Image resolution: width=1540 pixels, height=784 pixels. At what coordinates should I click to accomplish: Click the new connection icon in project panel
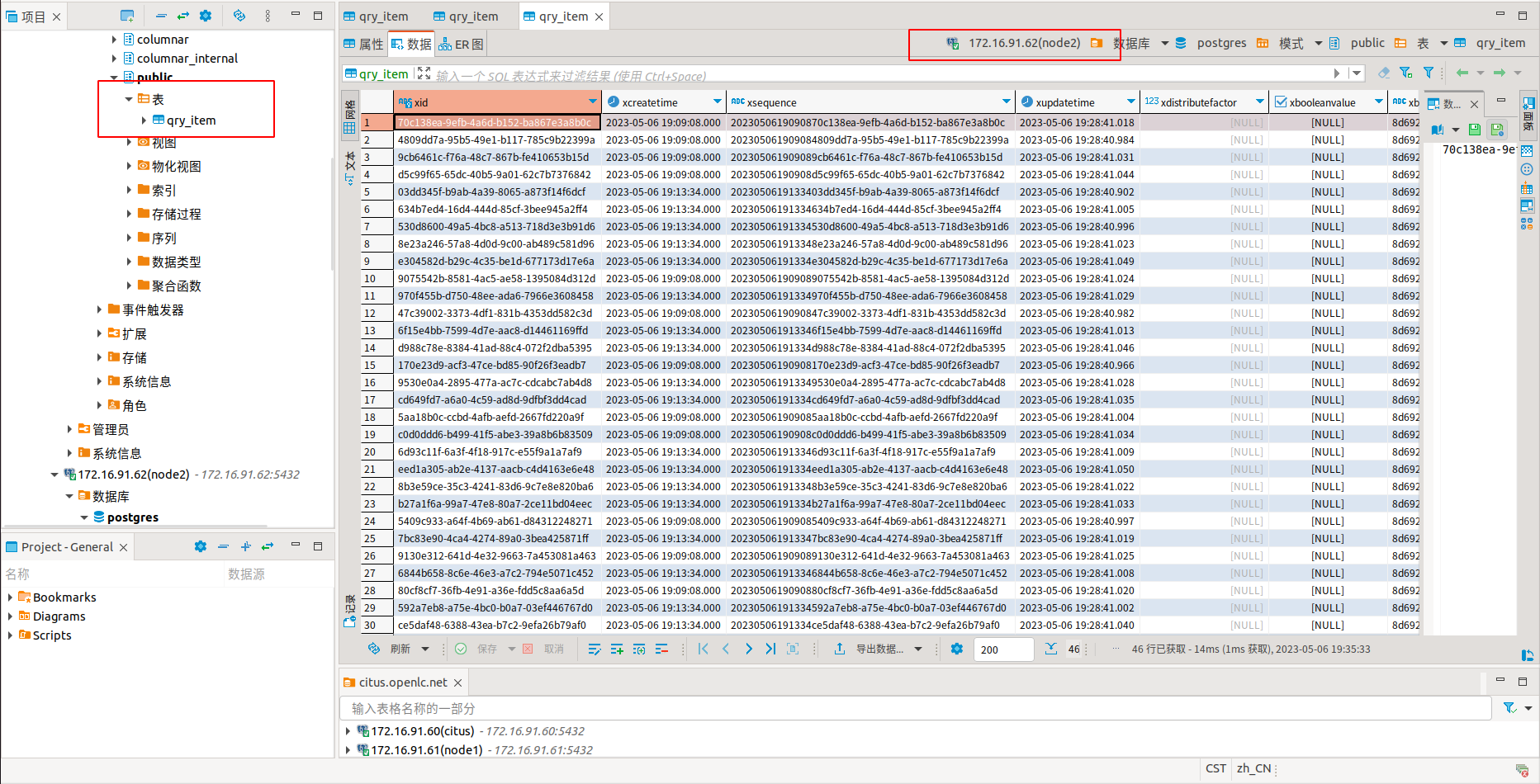click(126, 16)
